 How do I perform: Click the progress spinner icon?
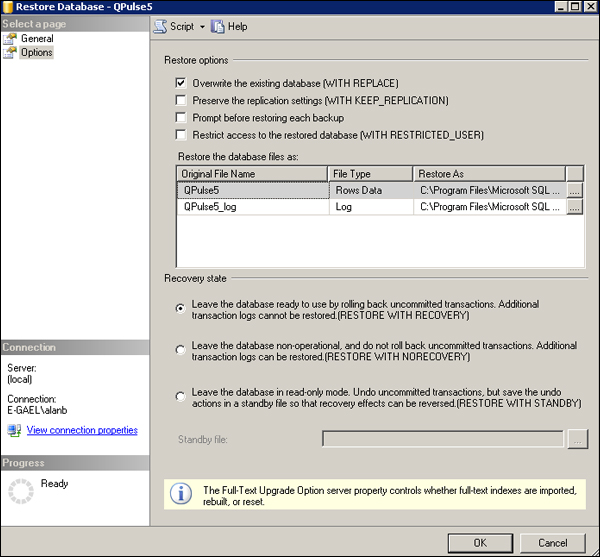pos(21,491)
